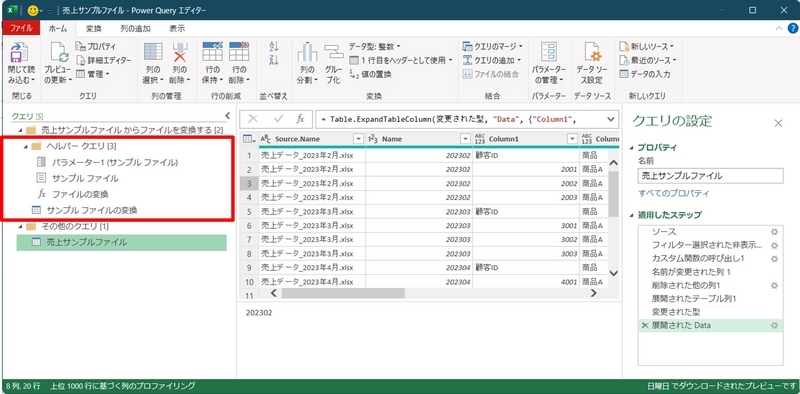Expand the formula bar dropdown arrow
This screenshot has height=394, width=800.
pos(611,119)
